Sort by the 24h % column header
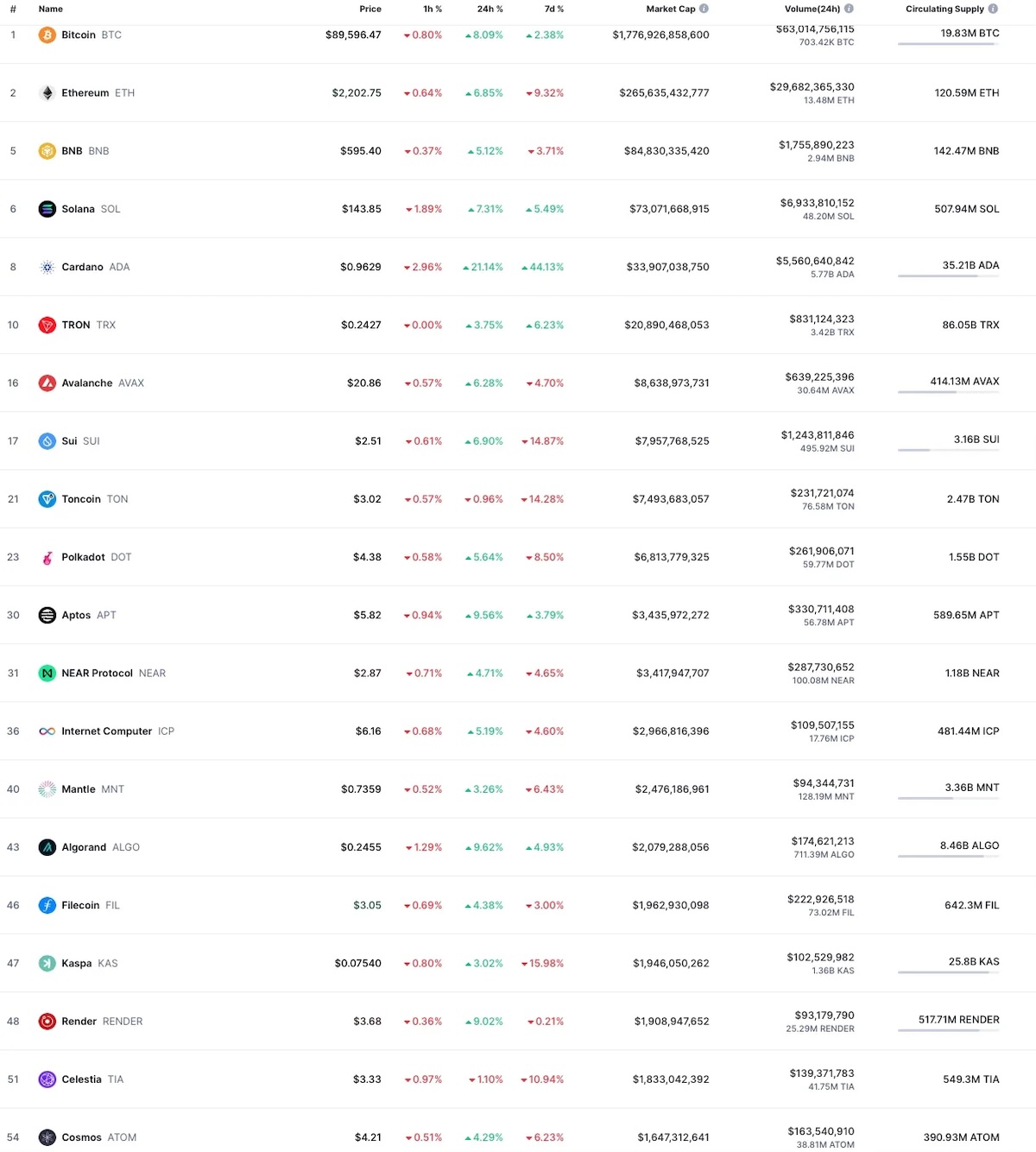The width and height of the screenshot is (1036, 1152). point(490,9)
